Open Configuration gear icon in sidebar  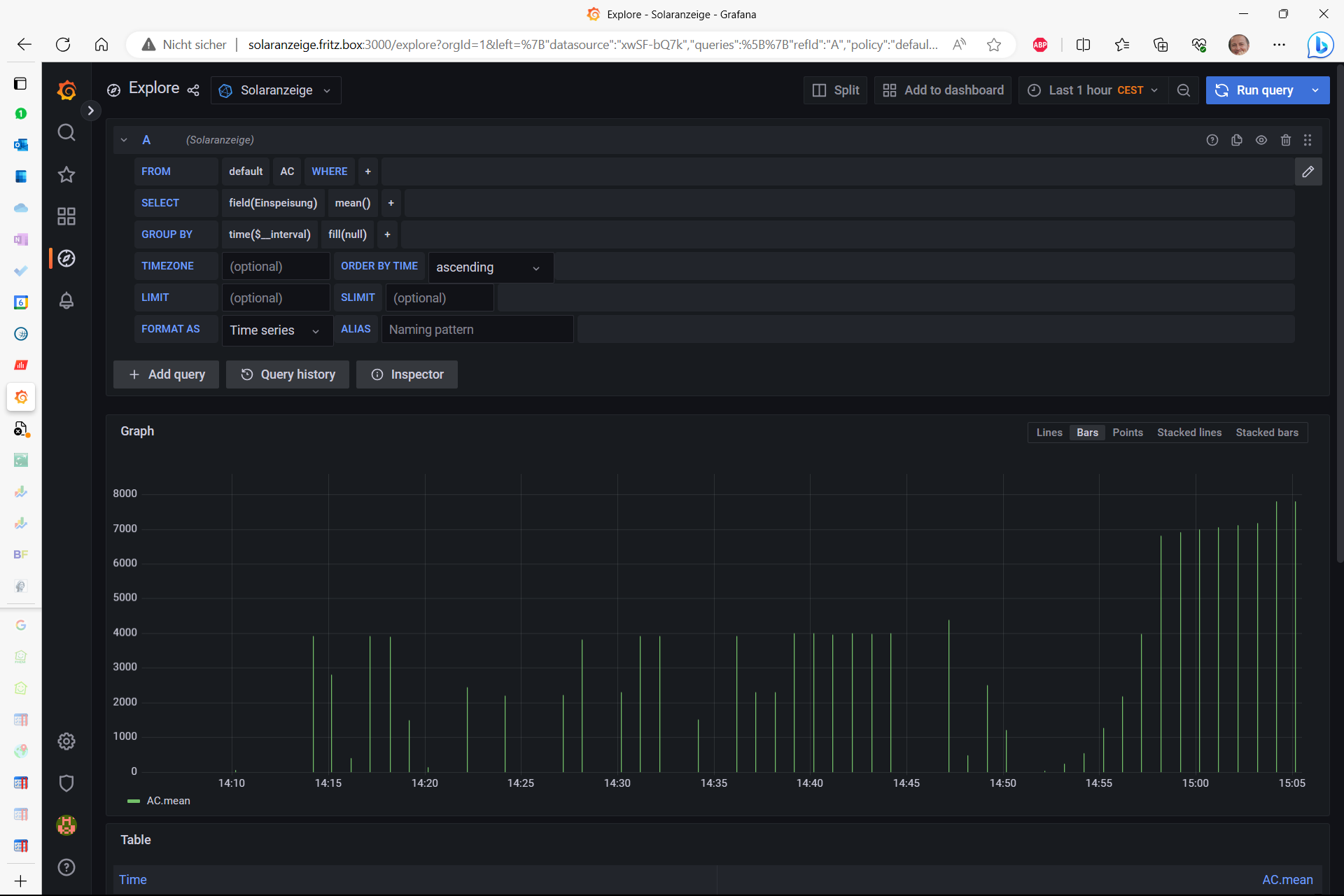click(x=66, y=741)
